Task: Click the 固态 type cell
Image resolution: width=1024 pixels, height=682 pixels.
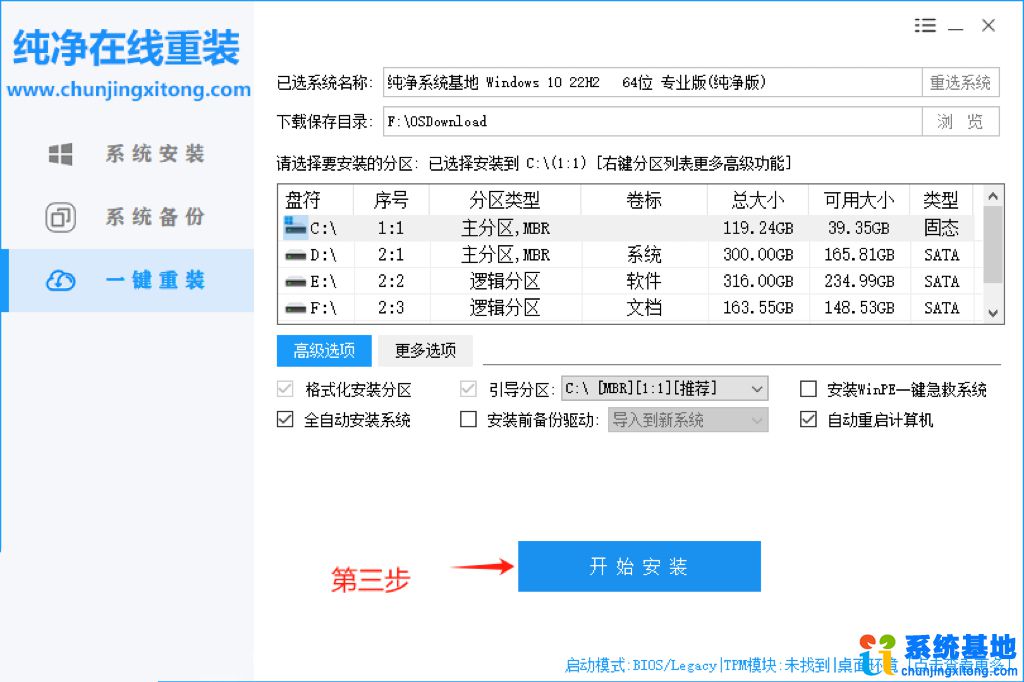Action: click(941, 227)
